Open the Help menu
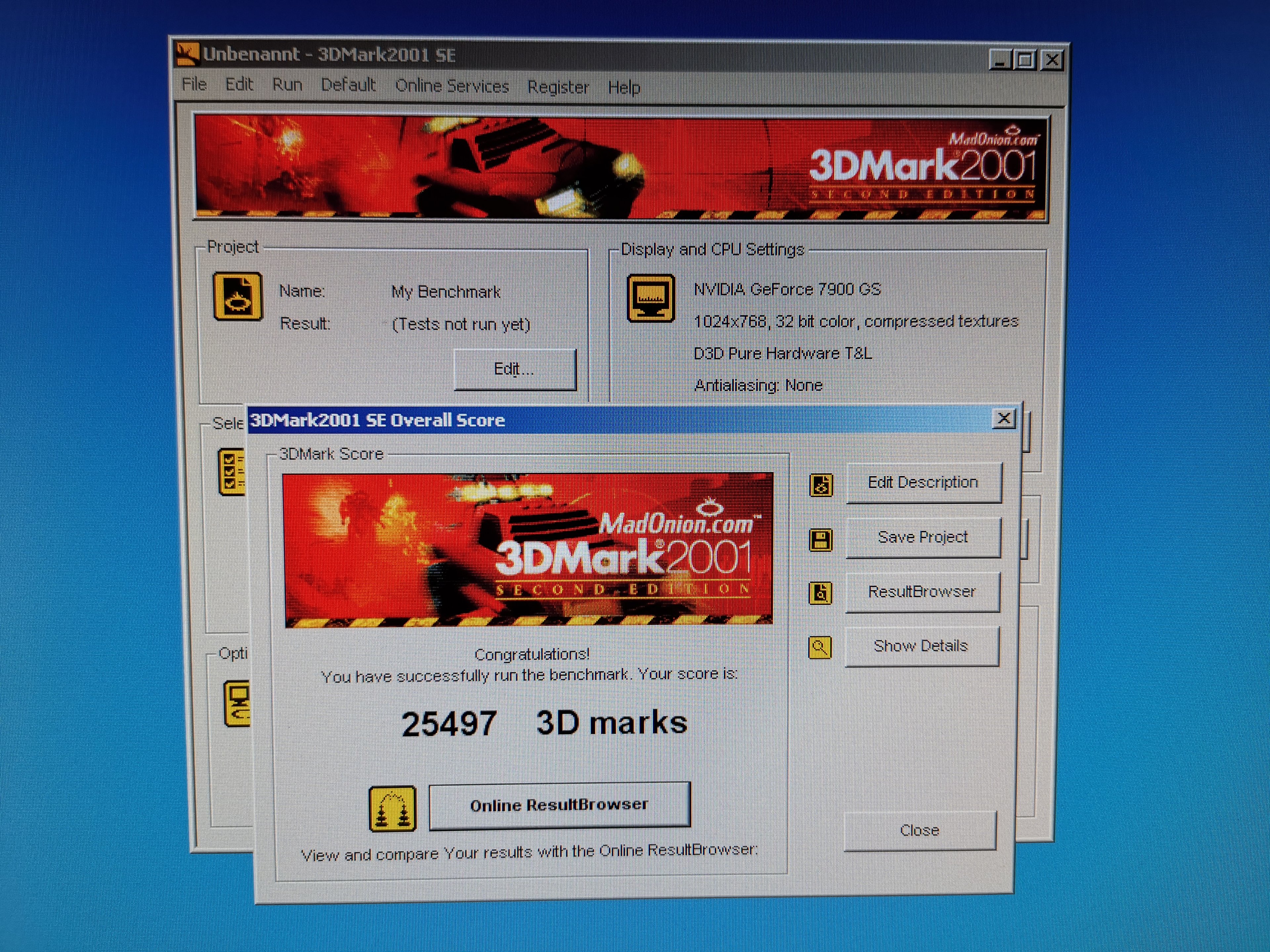1270x952 pixels. coord(624,88)
